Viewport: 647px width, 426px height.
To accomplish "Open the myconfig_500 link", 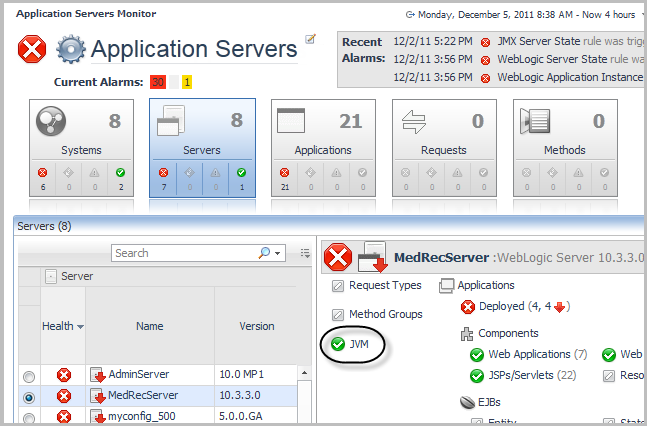I will click(142, 416).
